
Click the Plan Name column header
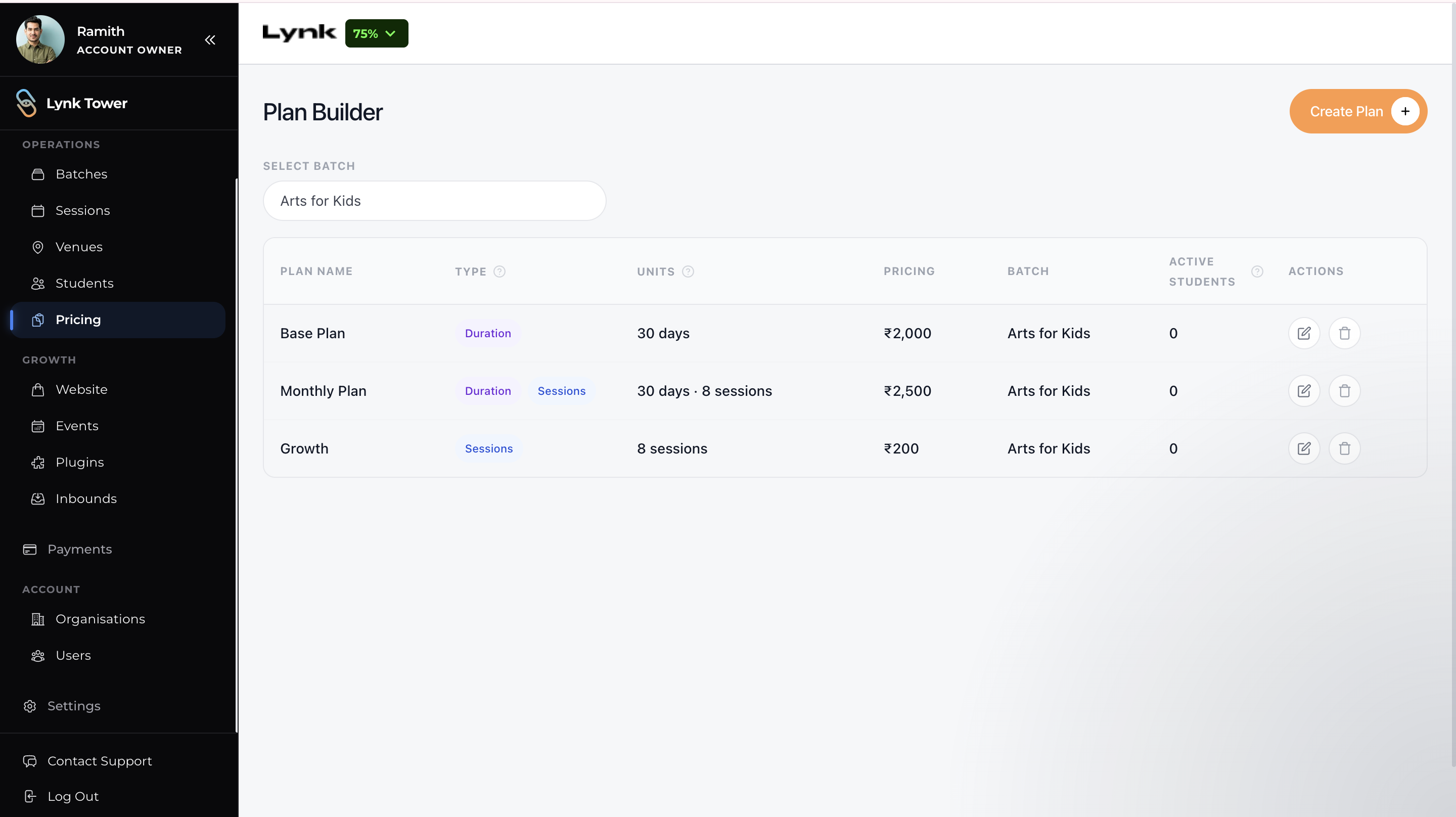click(316, 271)
